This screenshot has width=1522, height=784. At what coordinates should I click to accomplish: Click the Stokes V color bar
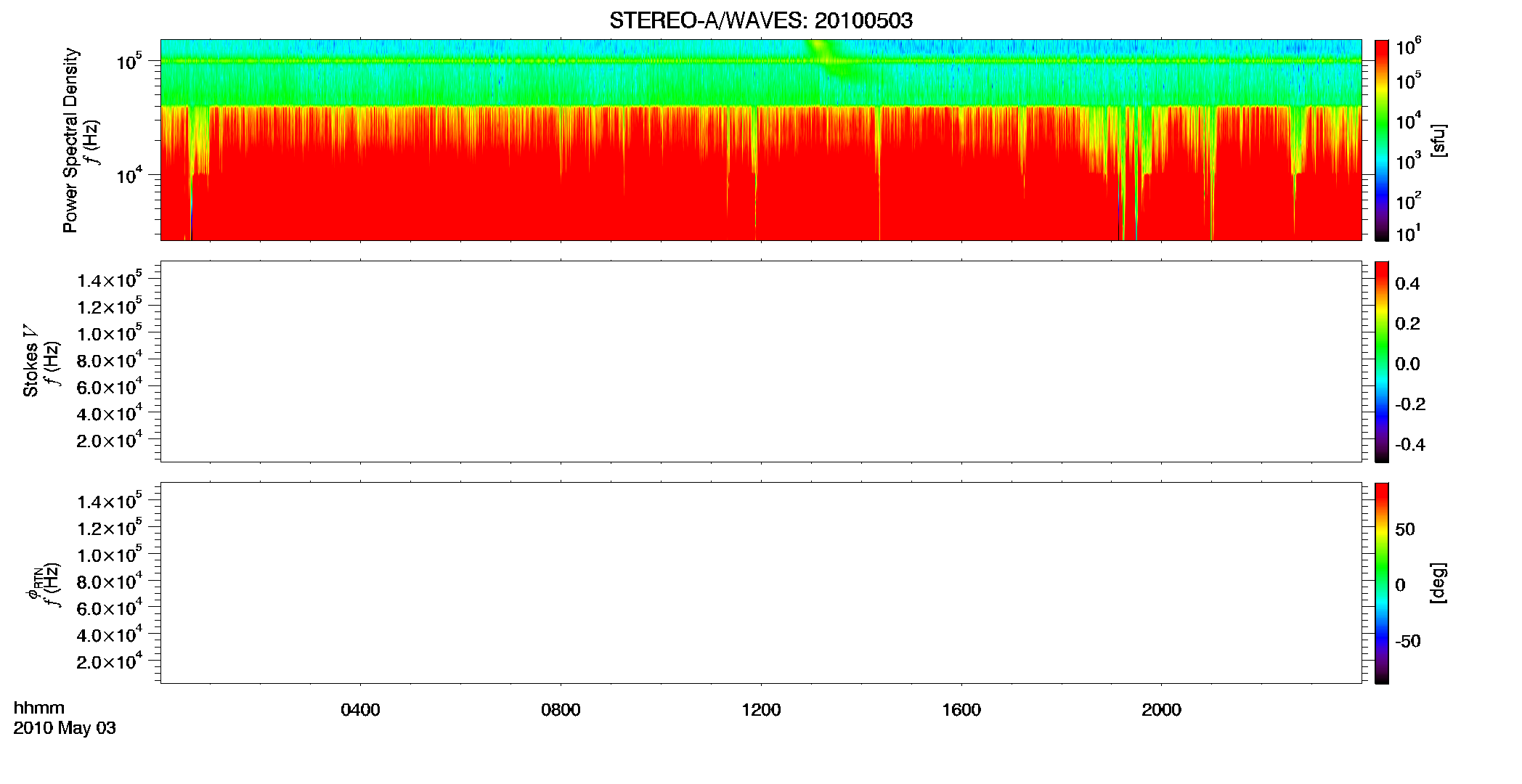(1382, 362)
